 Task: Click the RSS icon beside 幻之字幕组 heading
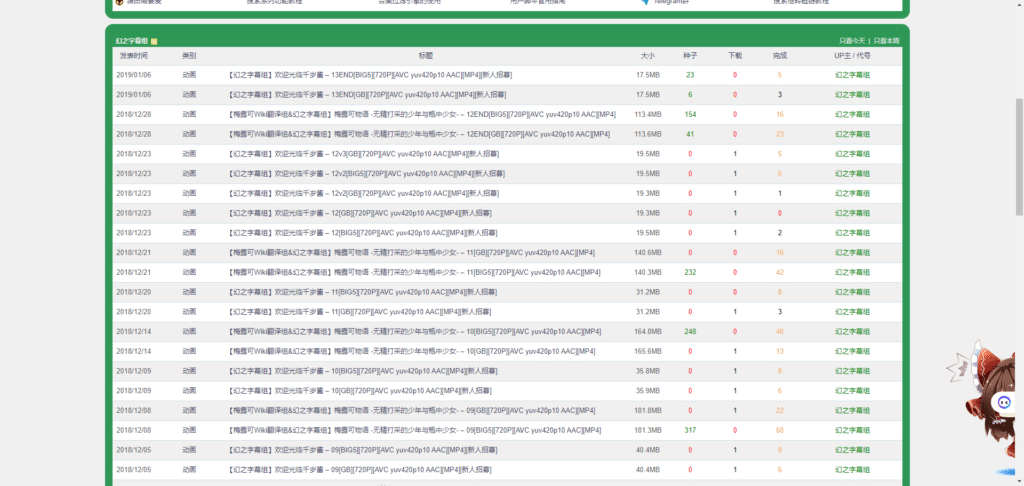[153, 41]
